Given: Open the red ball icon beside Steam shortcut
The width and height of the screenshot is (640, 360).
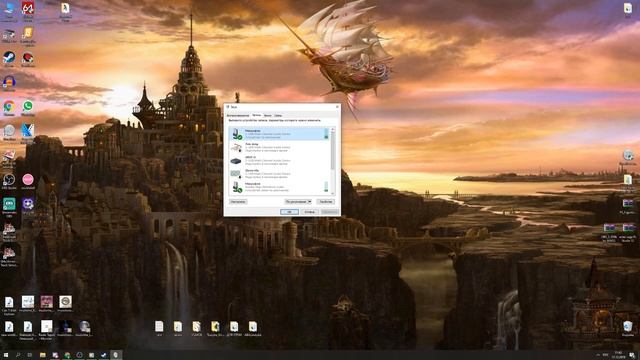Looking at the screenshot, I should tap(28, 59).
